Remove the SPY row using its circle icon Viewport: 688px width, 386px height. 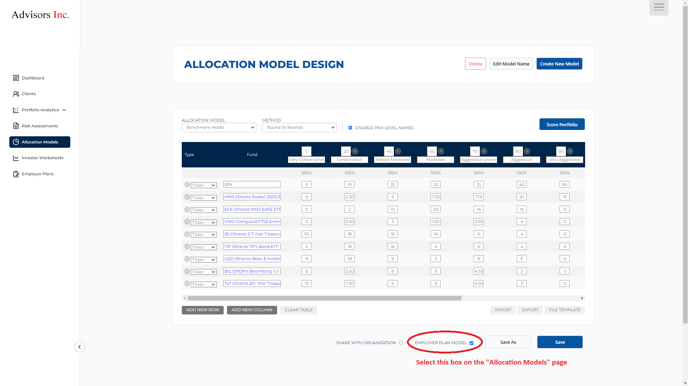pos(186,185)
